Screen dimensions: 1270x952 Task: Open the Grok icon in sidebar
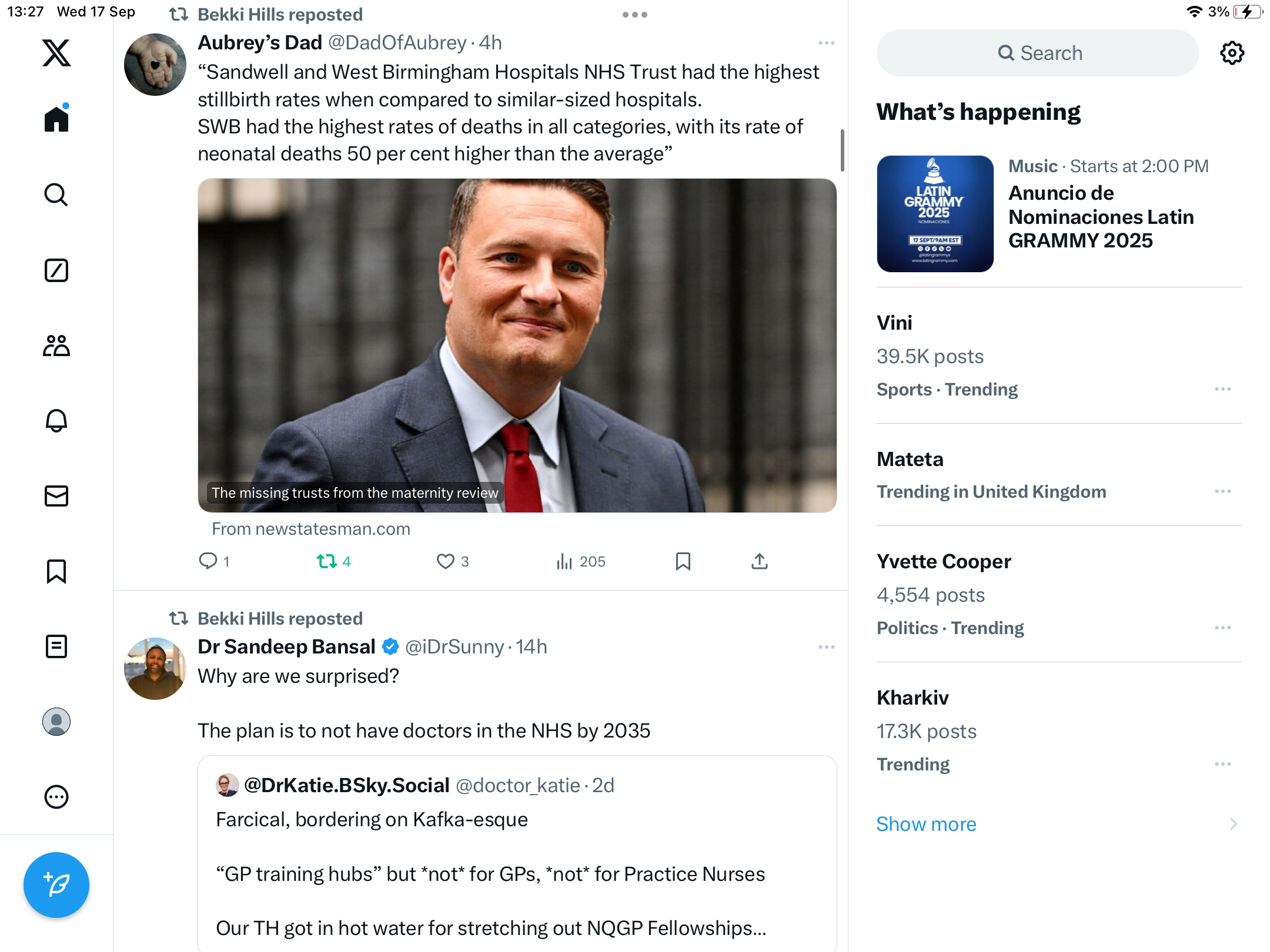pos(56,270)
